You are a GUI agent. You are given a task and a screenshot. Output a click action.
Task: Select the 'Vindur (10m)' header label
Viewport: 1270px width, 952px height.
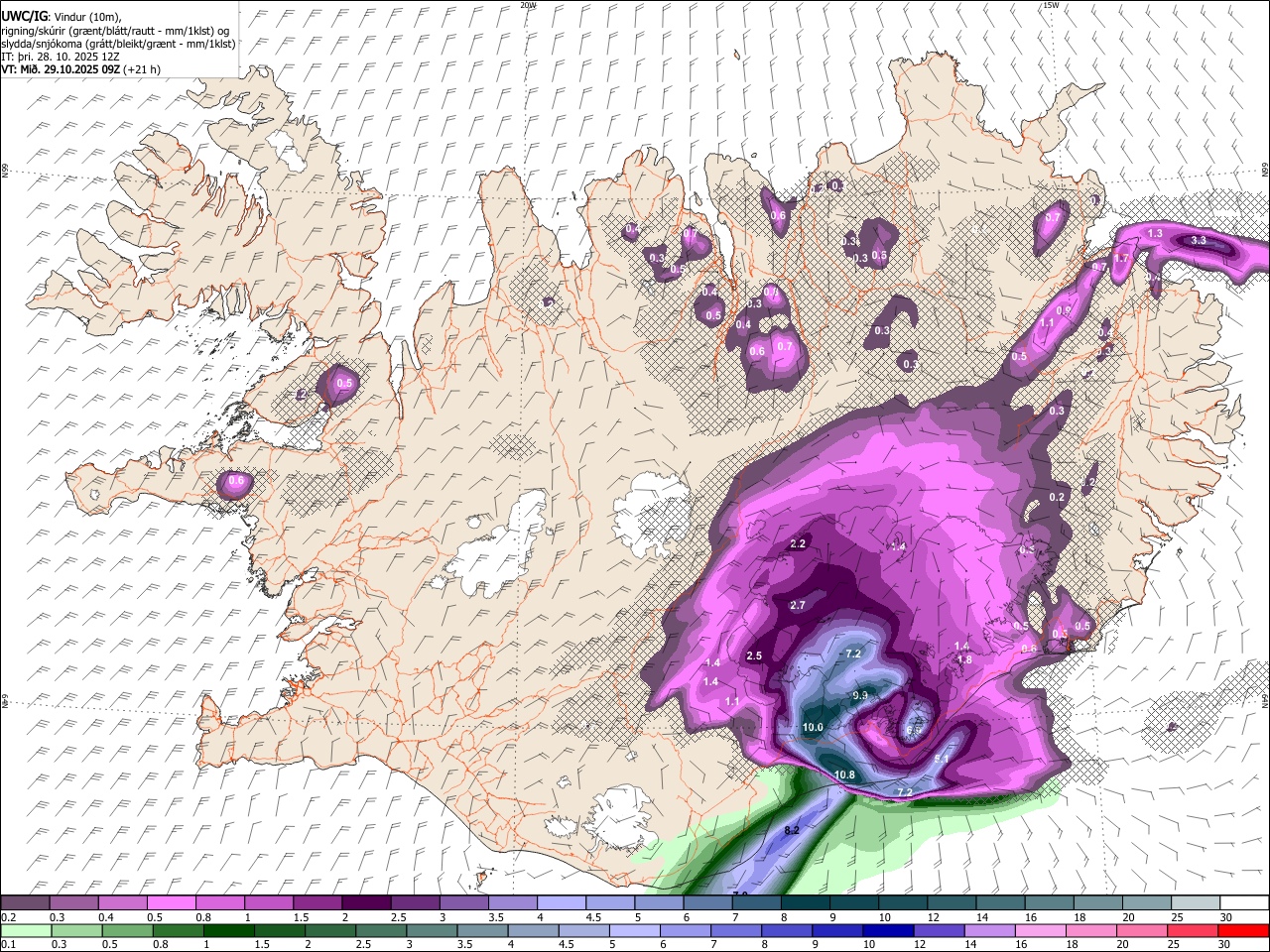[86, 17]
